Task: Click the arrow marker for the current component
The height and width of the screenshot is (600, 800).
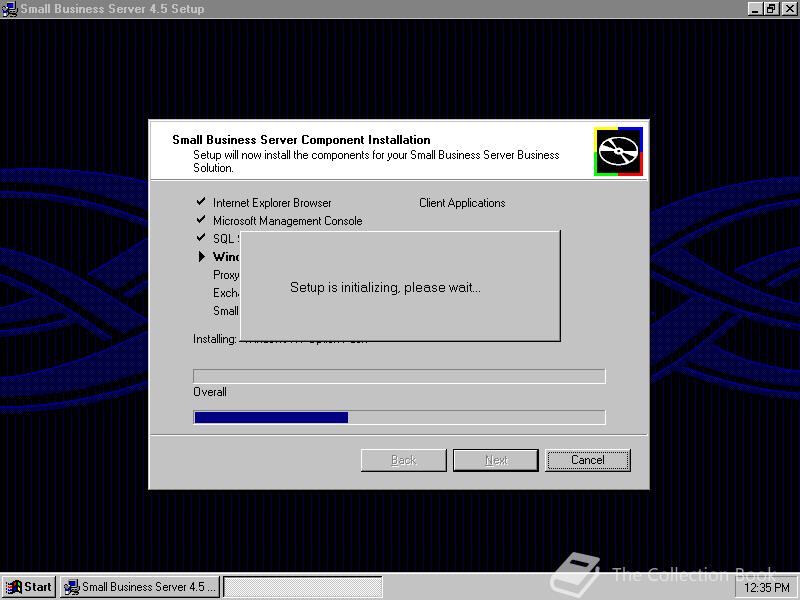Action: [x=202, y=256]
